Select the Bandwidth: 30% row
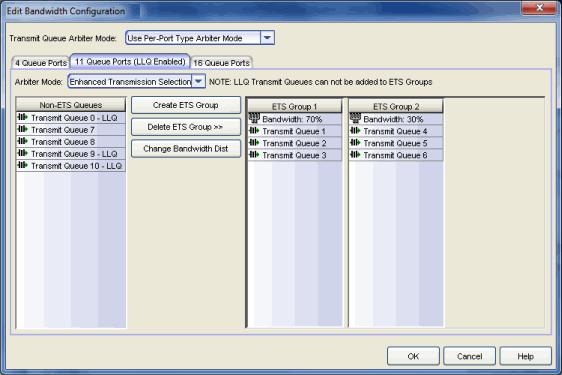This screenshot has width=562, height=375. tap(396, 119)
